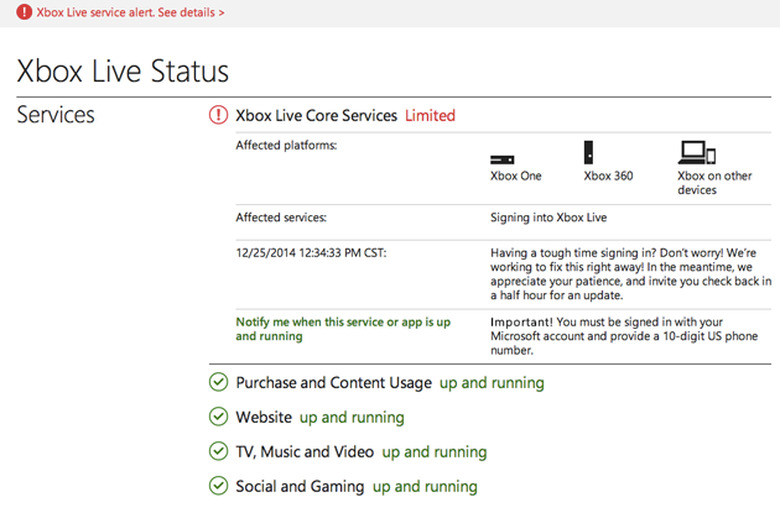This screenshot has width=780, height=513.
Task: Expand the Social and Gaming row
Action: click(x=300, y=487)
